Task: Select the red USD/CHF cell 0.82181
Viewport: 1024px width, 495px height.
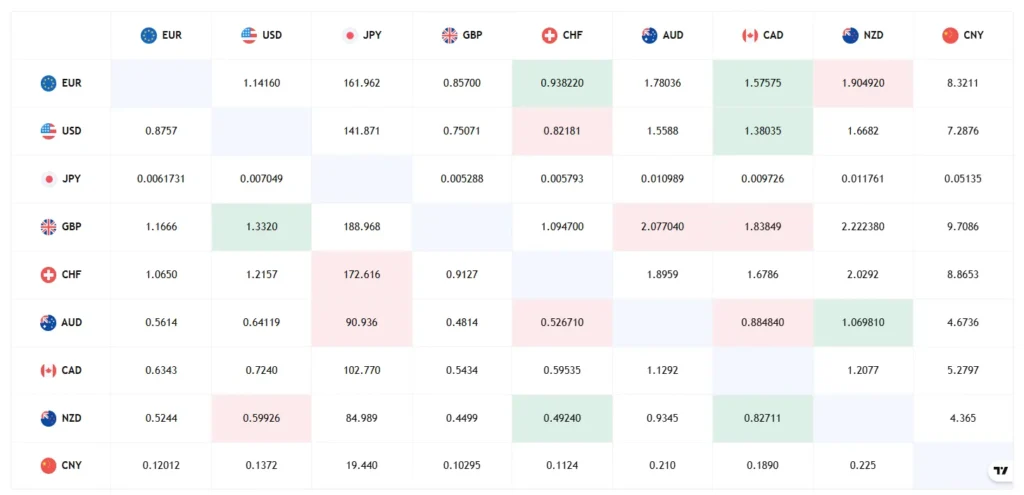Action: pos(562,131)
